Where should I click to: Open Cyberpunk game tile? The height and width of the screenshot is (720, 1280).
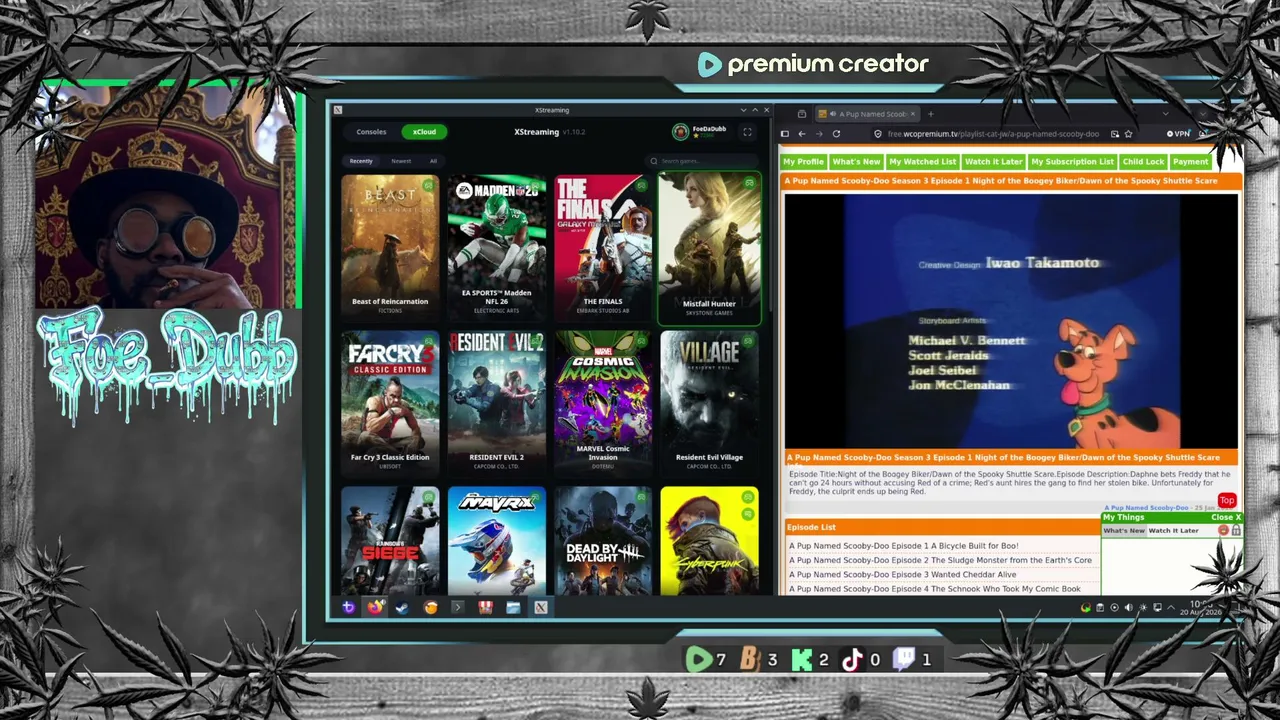pyautogui.click(x=709, y=541)
